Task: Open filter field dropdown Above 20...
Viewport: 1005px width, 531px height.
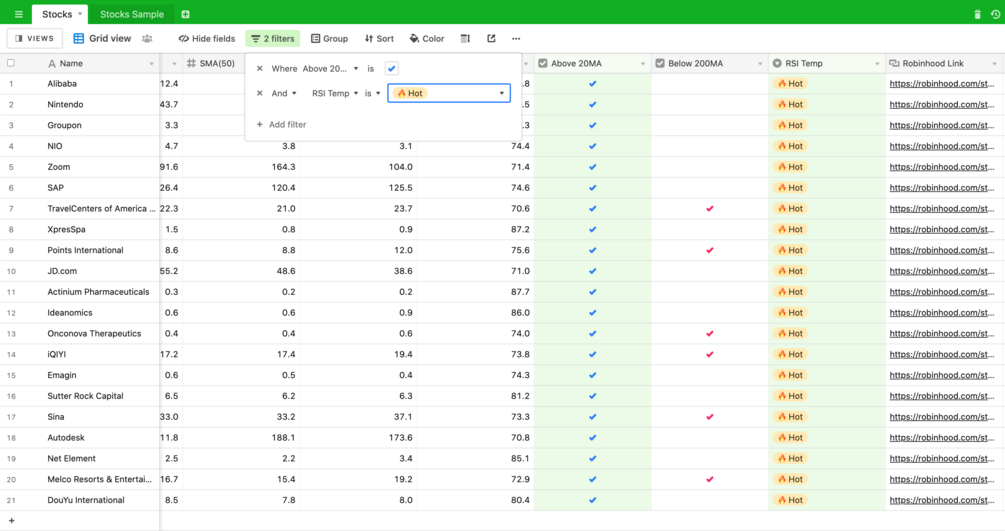Action: (330, 69)
